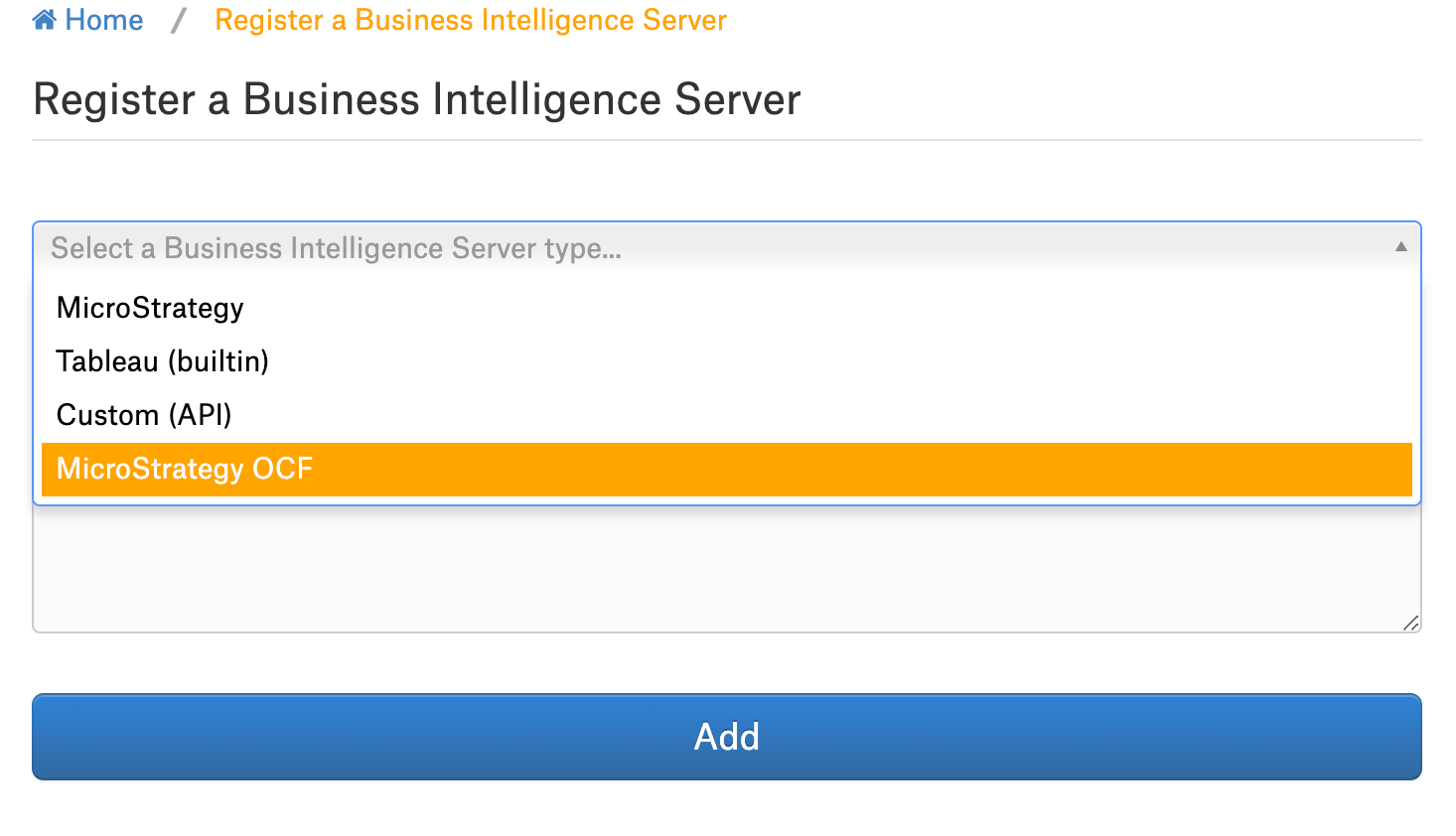Select the highlighted MicroStrategy OCF option

point(727,469)
